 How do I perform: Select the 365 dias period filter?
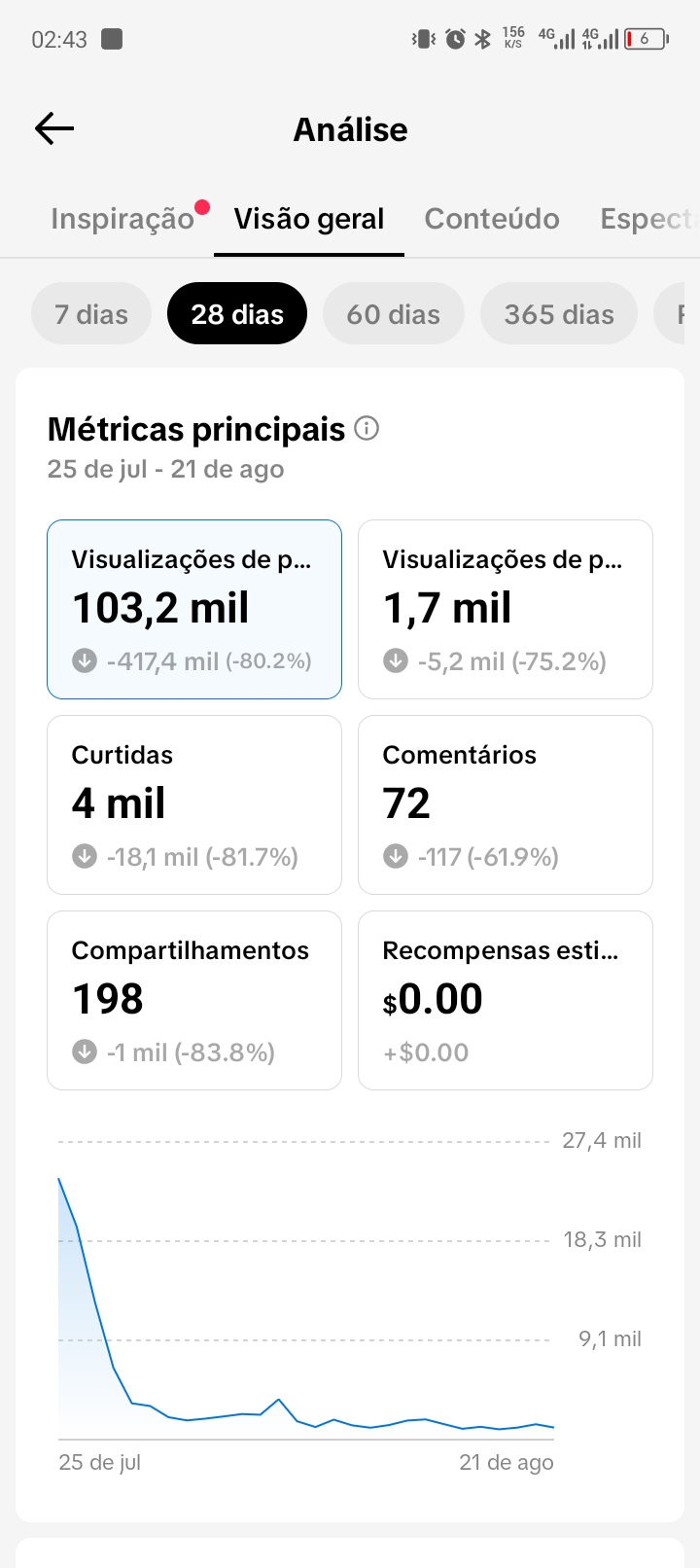559,313
